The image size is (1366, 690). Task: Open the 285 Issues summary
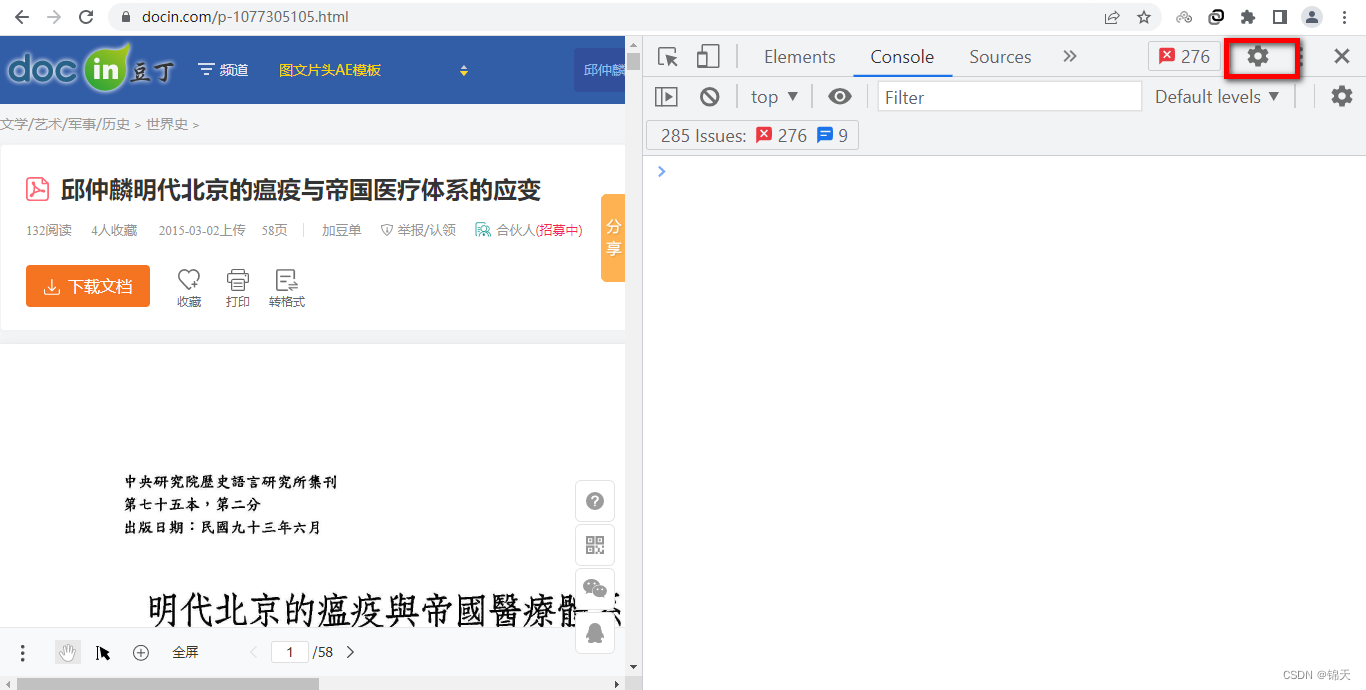753,135
